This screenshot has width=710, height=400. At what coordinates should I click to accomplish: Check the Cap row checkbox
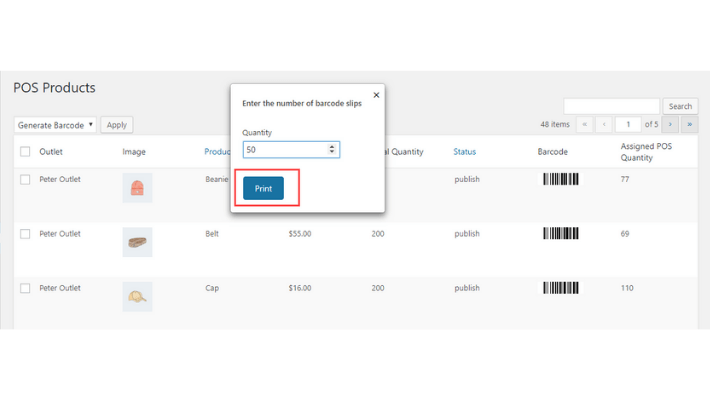click(x=25, y=288)
